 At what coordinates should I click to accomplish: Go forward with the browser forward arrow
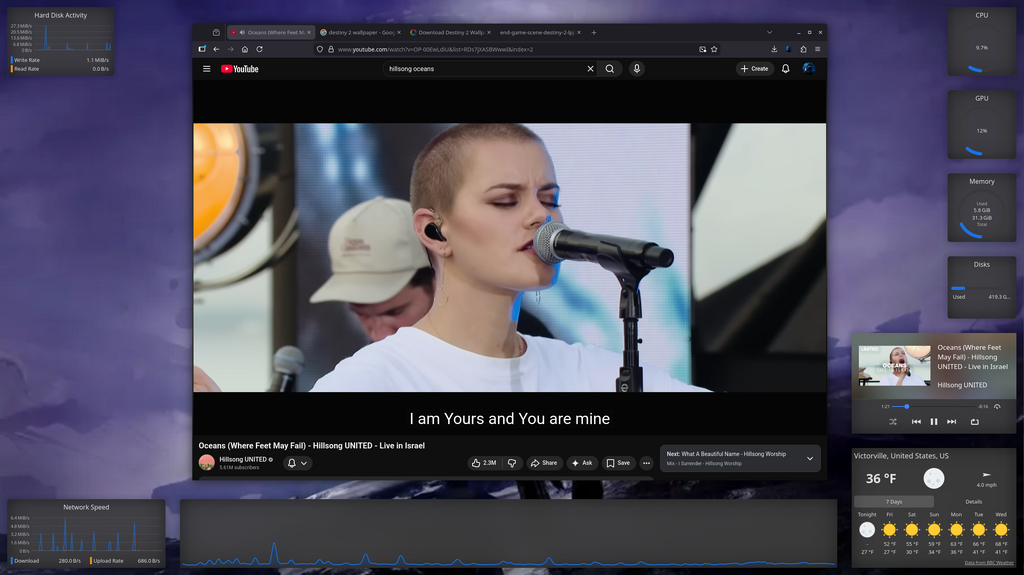pyautogui.click(x=231, y=49)
